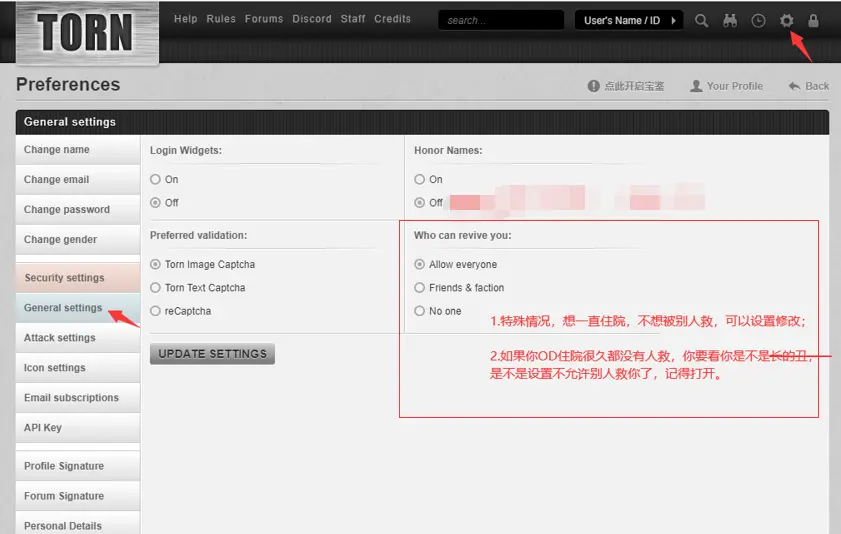Screen dimensions: 841x534
Task: Click the Your Profile person icon
Action: pos(696,86)
